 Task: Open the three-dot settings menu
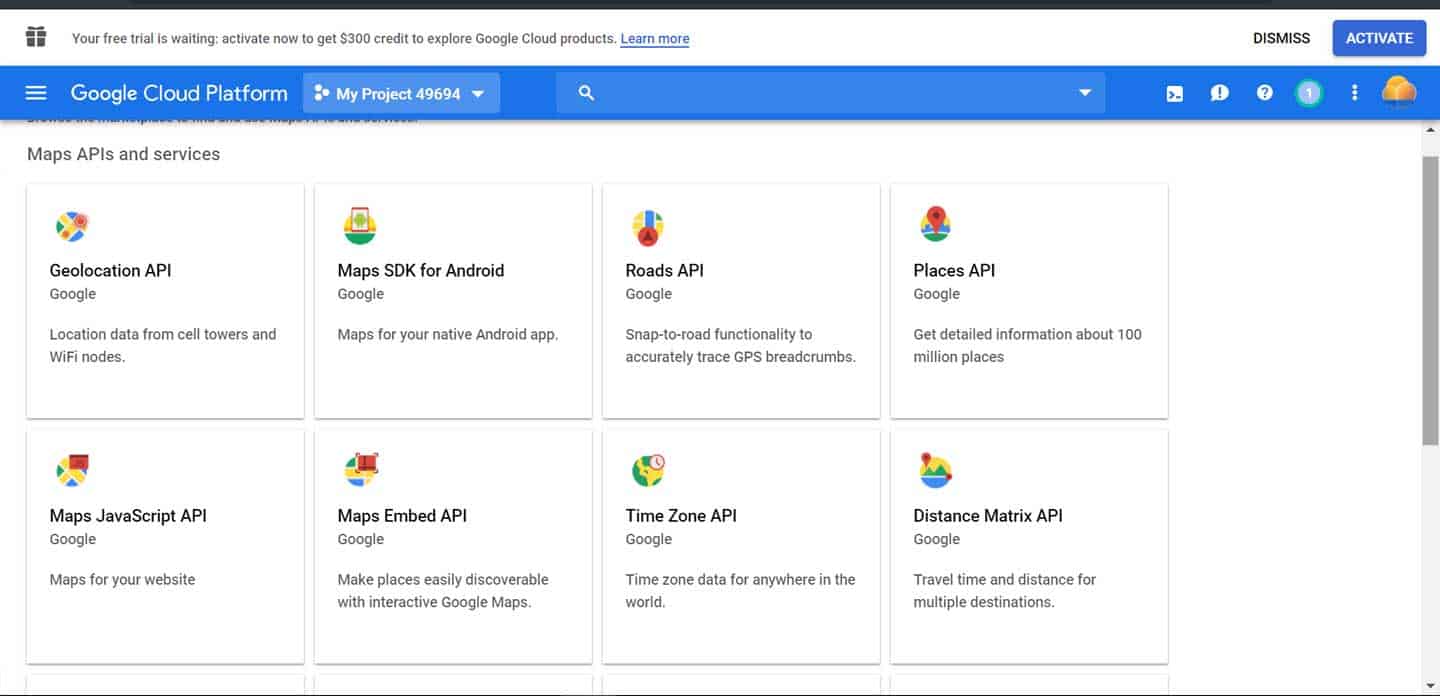1355,93
